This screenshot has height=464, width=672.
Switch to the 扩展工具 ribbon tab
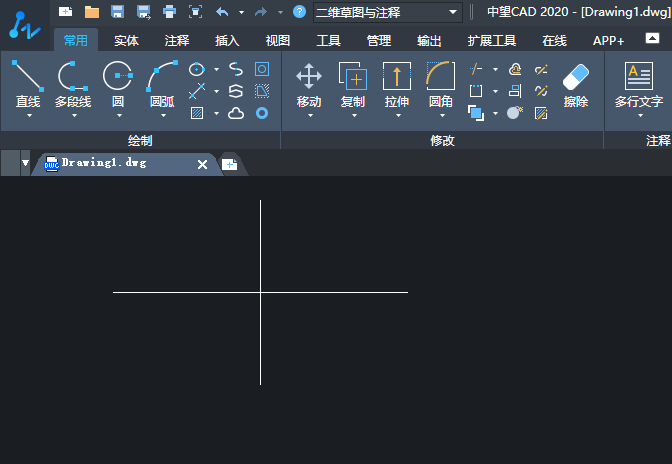pyautogui.click(x=492, y=41)
